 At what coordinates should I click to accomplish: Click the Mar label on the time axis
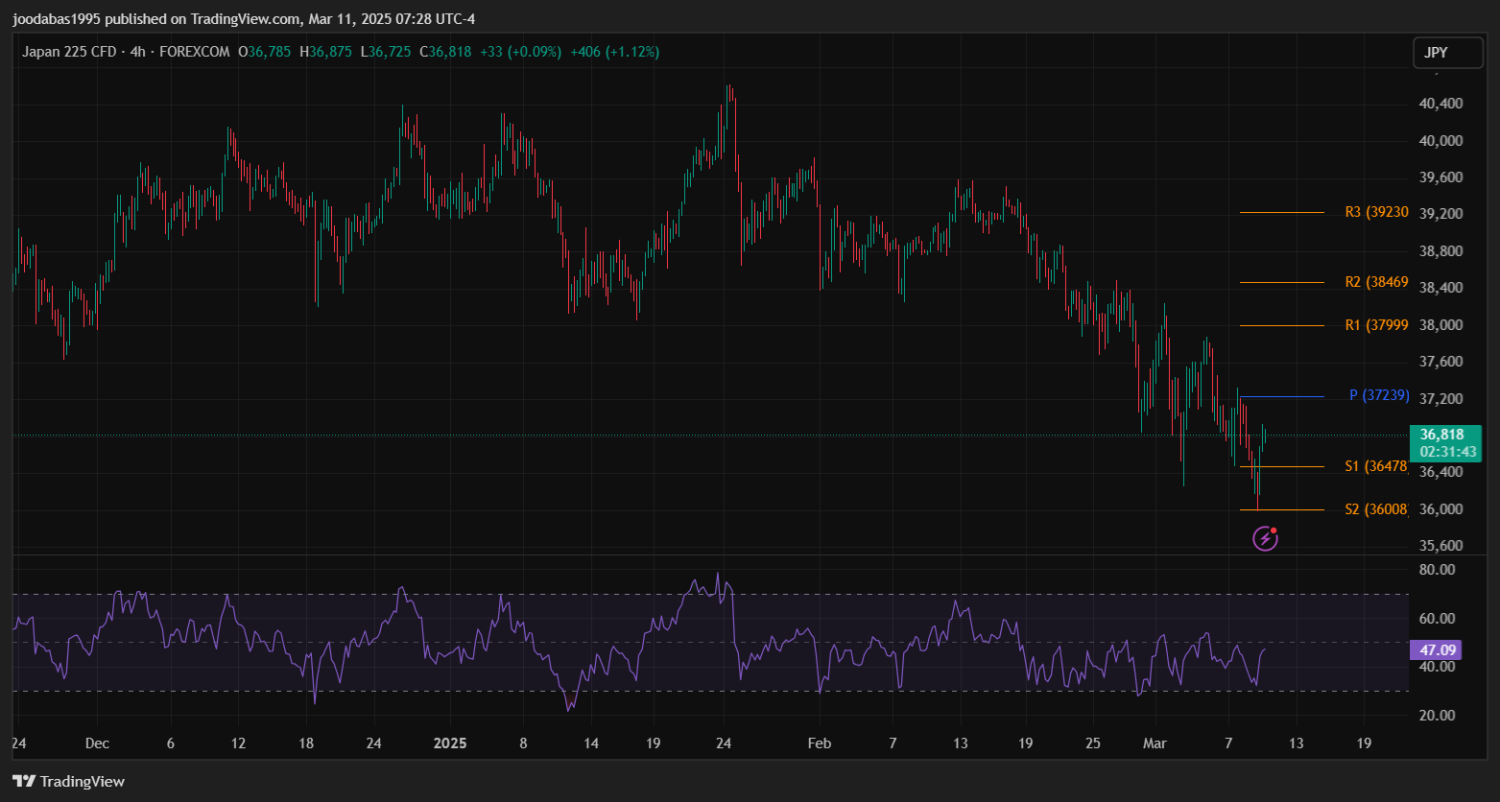coord(1155,744)
